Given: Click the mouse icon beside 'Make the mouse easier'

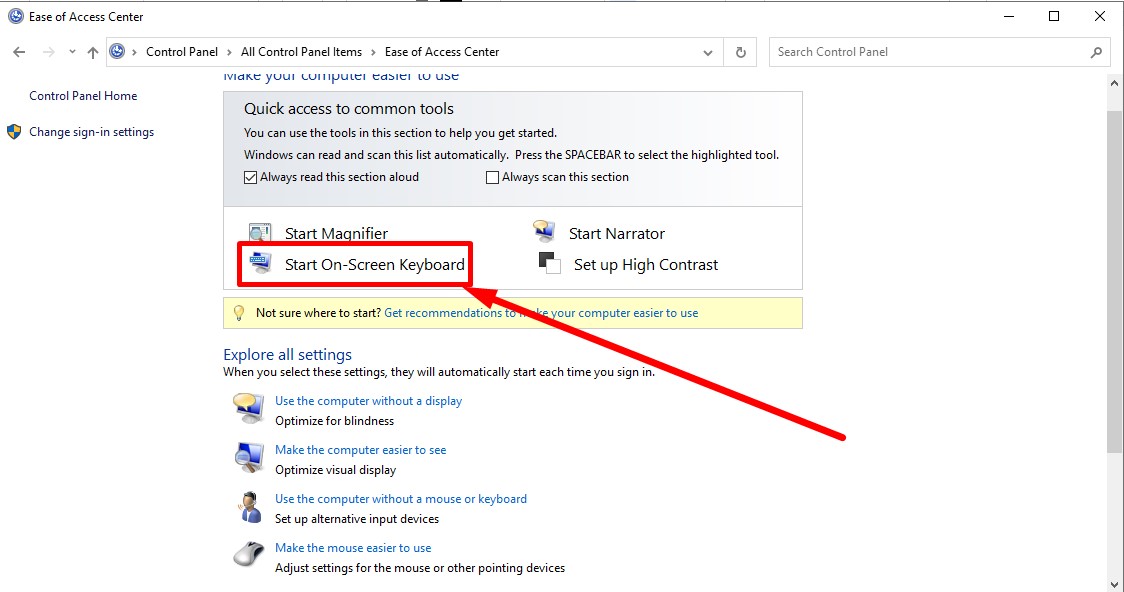Looking at the screenshot, I should [x=248, y=554].
